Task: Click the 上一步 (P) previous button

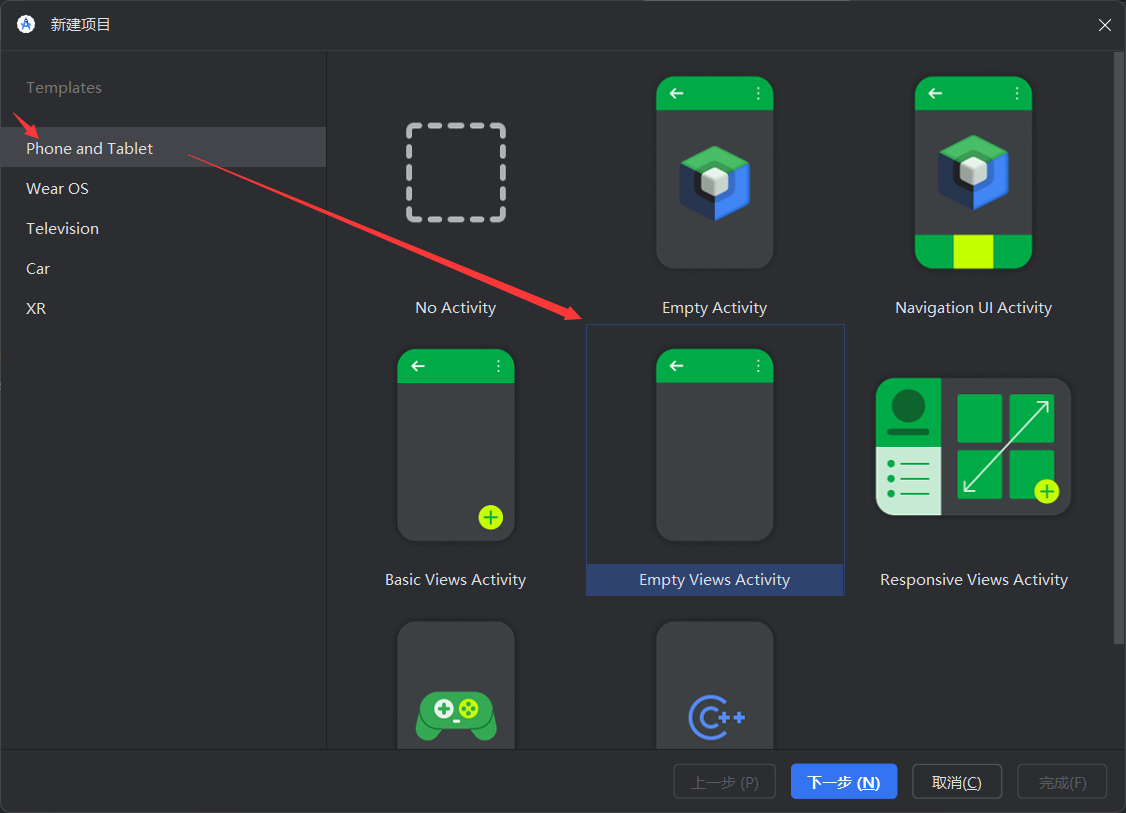Action: (x=725, y=781)
